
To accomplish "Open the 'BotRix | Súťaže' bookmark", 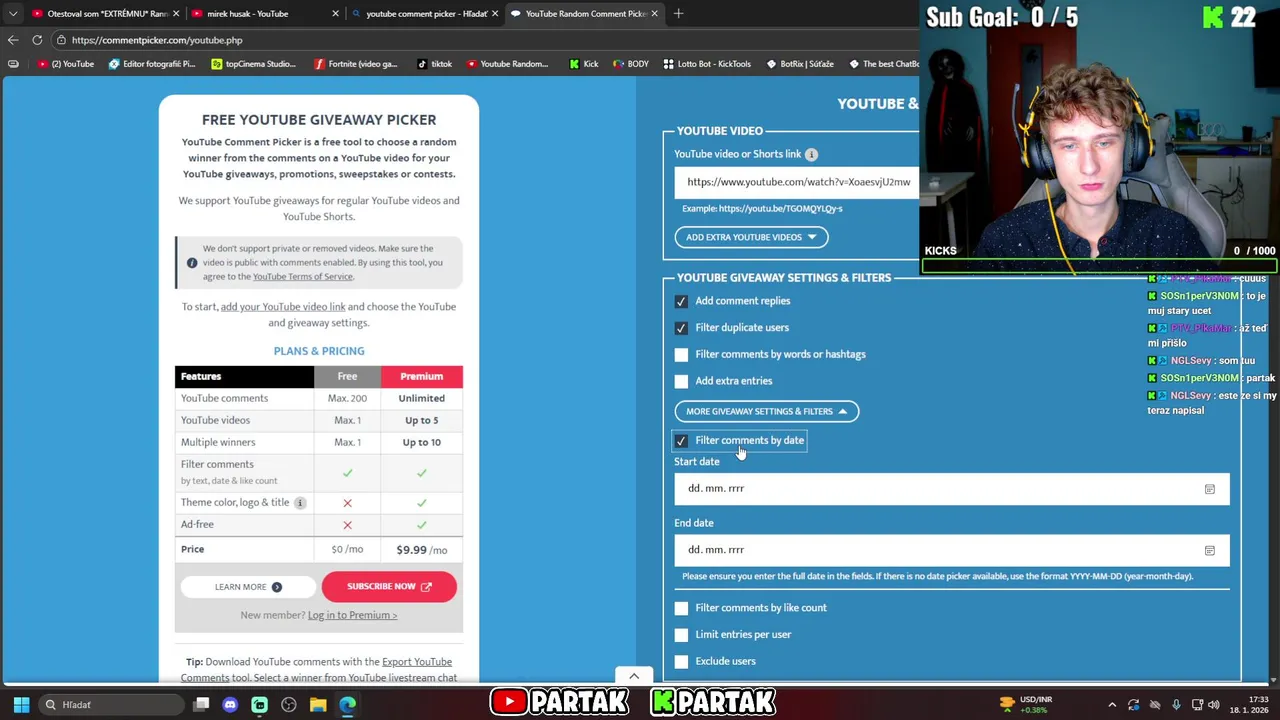I will 799,64.
